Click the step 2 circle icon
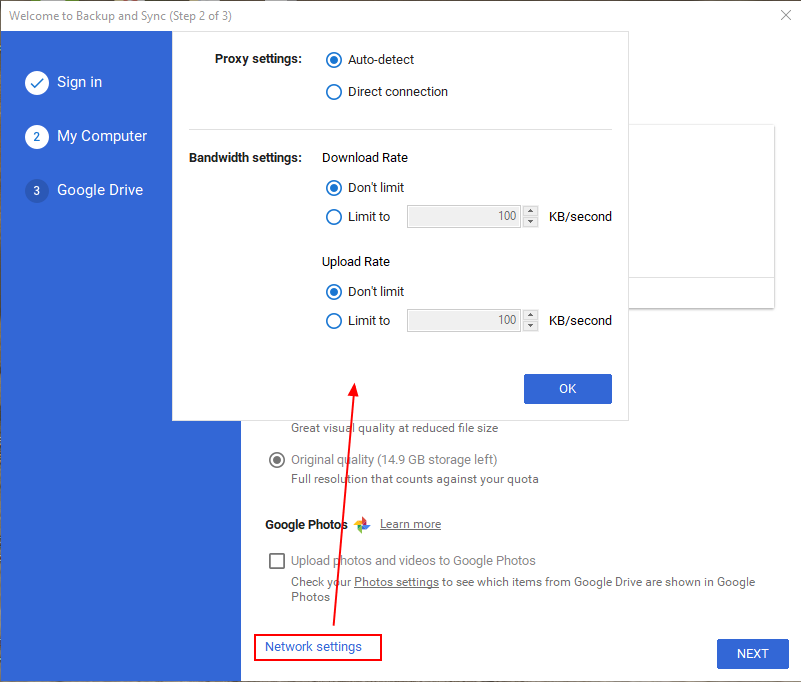801x682 pixels. [x=37, y=137]
